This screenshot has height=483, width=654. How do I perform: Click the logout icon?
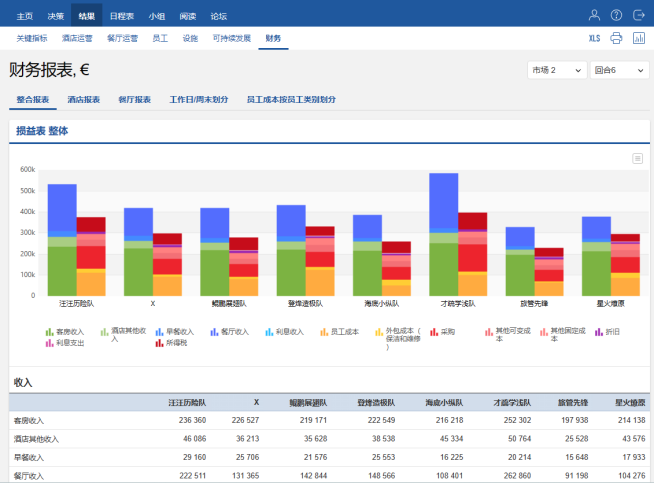coord(639,15)
